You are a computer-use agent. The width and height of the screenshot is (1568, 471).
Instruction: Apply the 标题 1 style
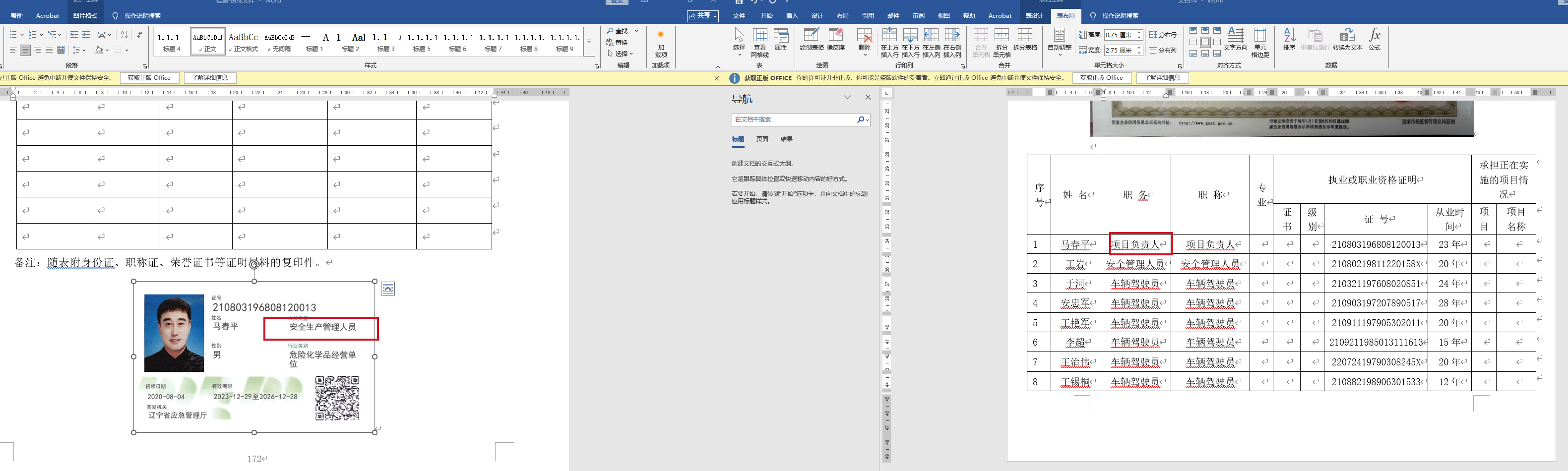click(x=314, y=41)
